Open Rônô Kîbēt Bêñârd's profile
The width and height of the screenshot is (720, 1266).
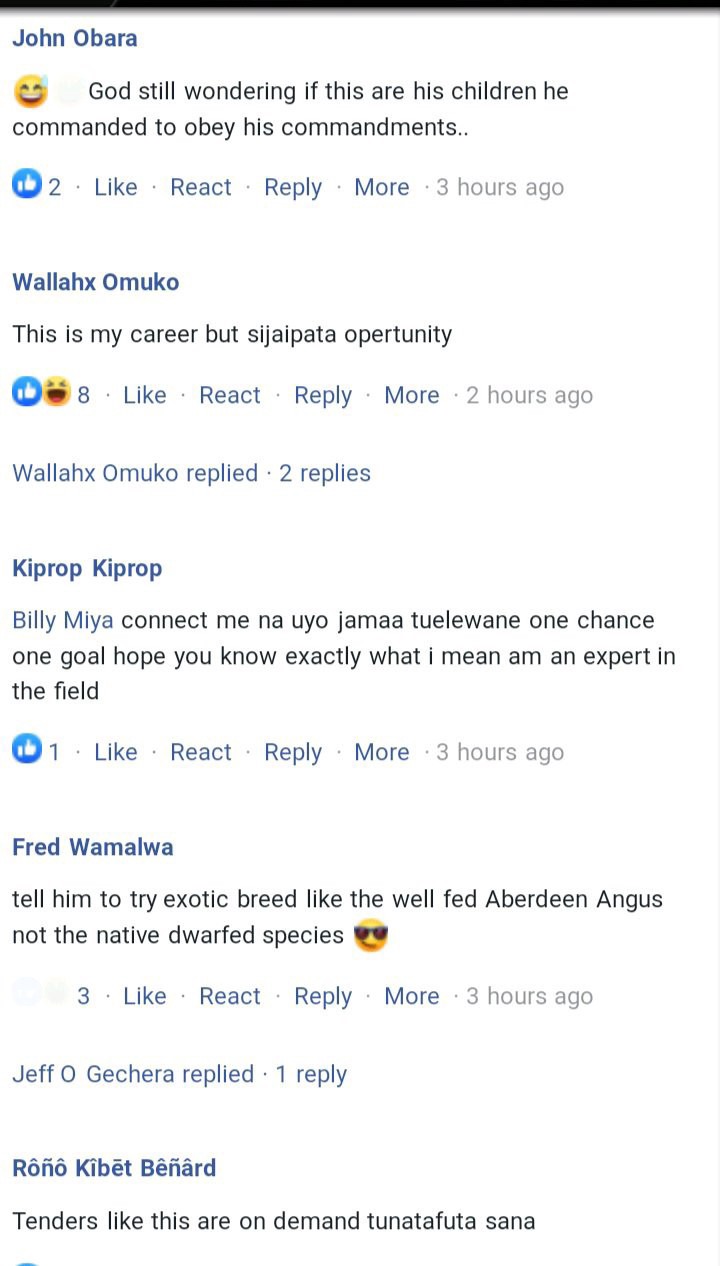pos(114,1167)
